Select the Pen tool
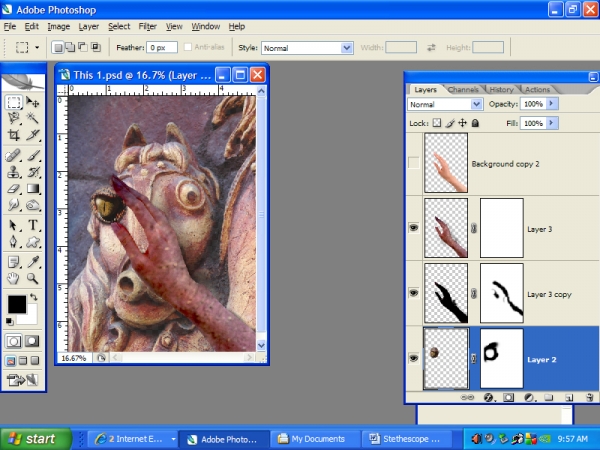This screenshot has height=450, width=600. tap(14, 241)
